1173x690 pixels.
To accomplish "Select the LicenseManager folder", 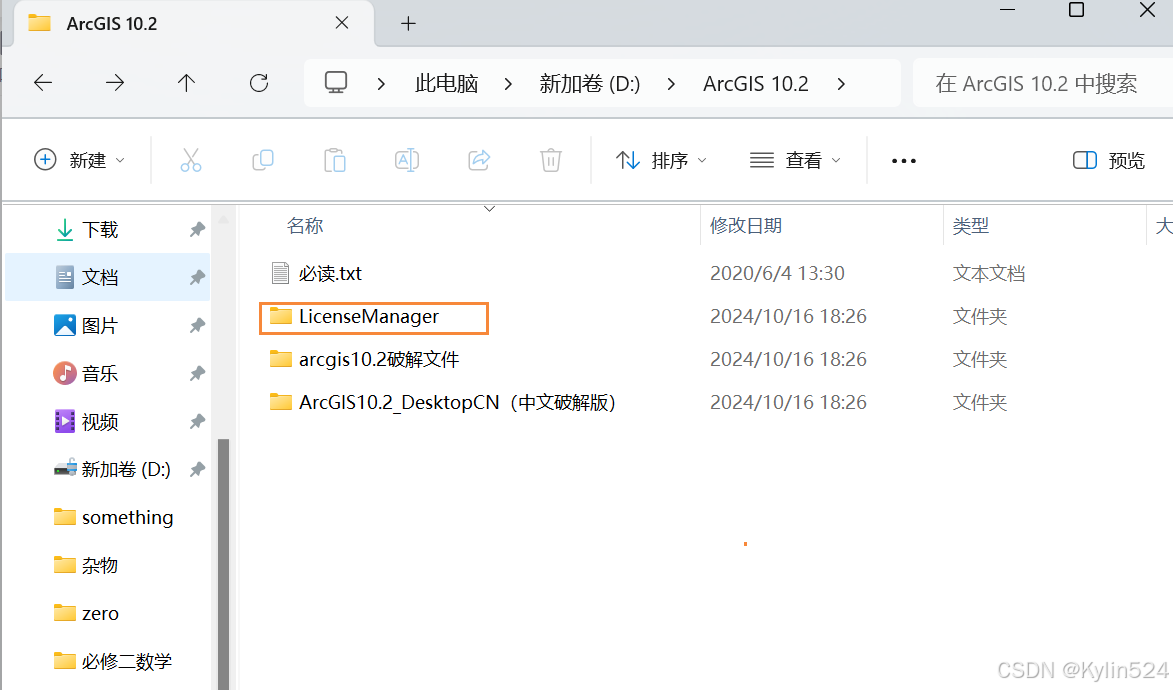I will pyautogui.click(x=369, y=317).
